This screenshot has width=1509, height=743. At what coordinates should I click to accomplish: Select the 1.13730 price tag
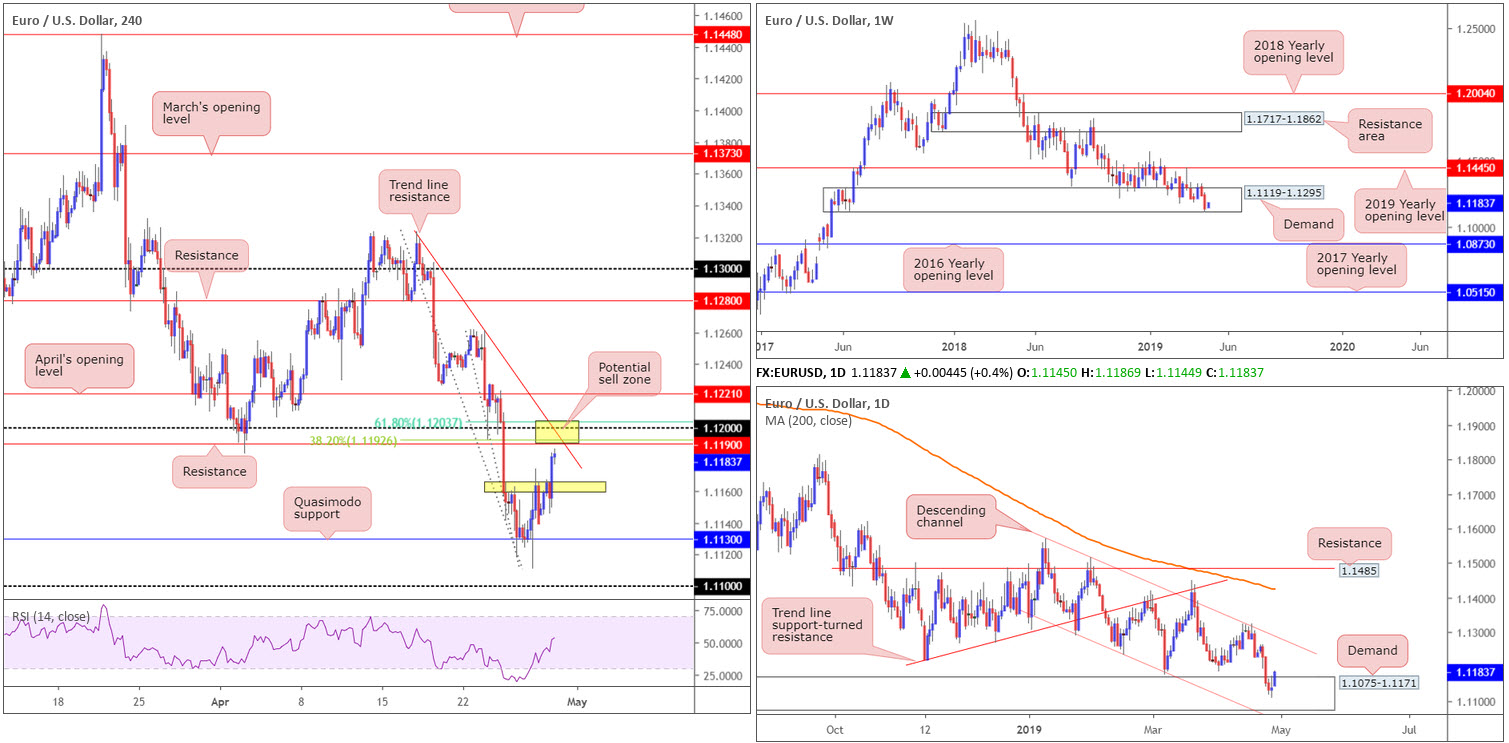pyautogui.click(x=721, y=154)
